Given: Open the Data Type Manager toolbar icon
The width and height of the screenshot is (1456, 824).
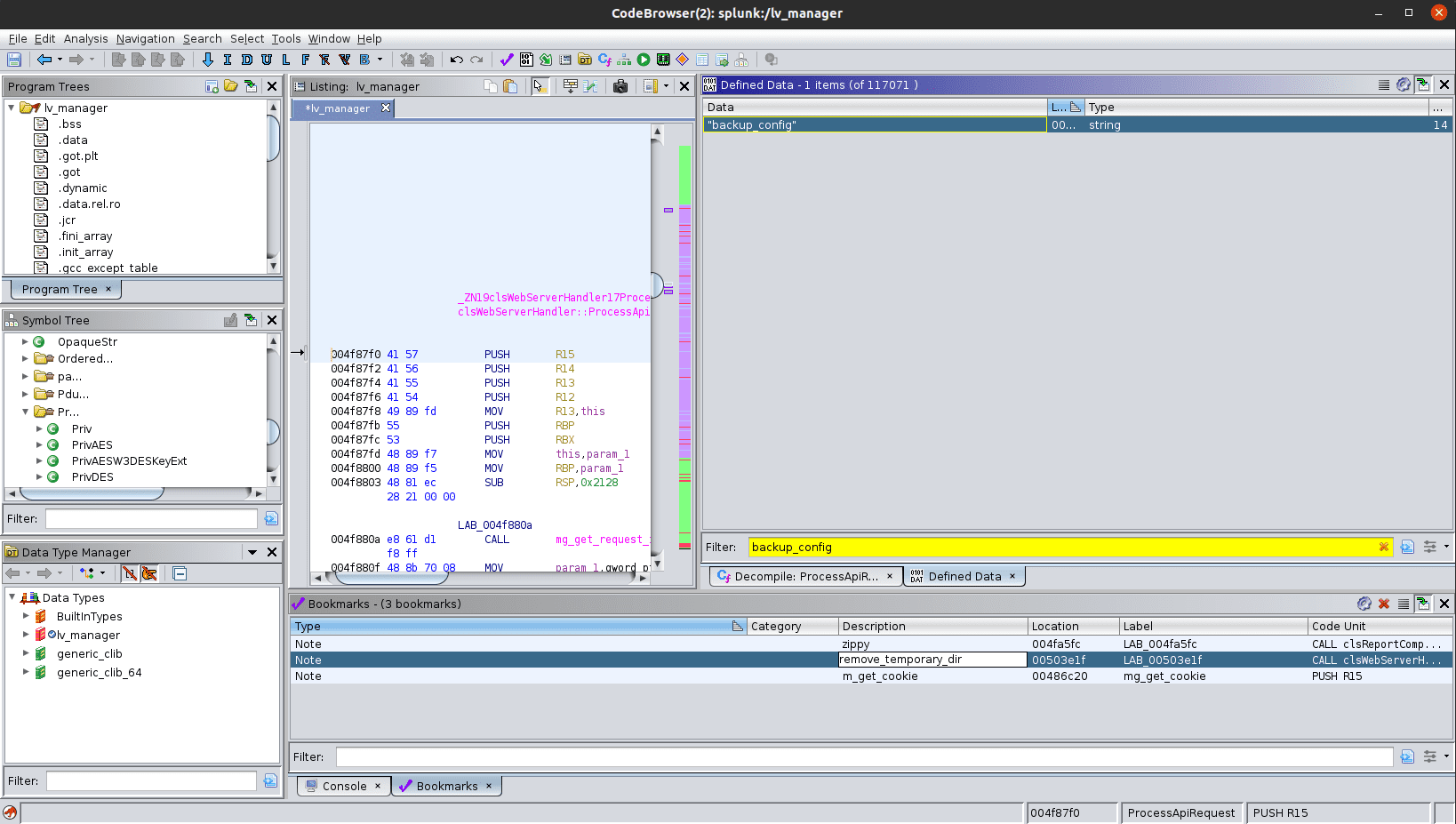Looking at the screenshot, I should 585,60.
